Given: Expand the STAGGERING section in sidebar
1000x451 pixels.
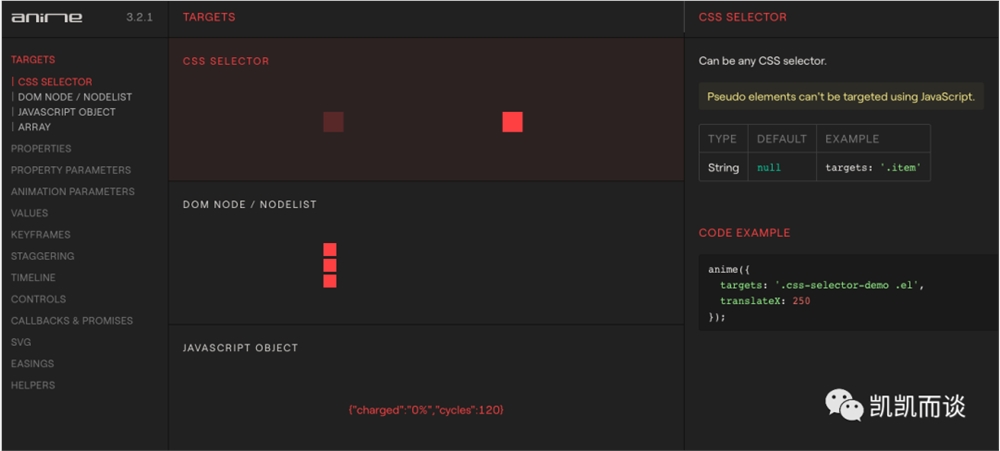Looking at the screenshot, I should click(x=42, y=256).
